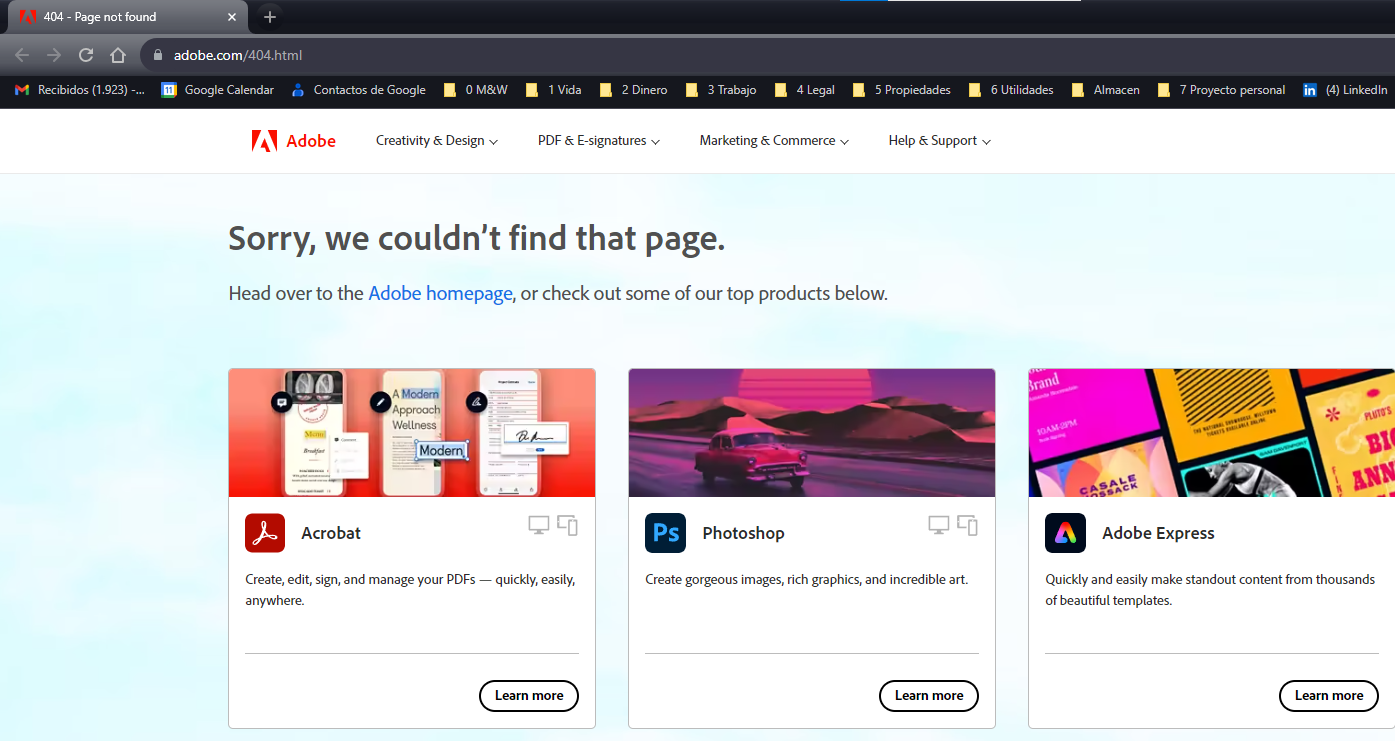Viewport: 1395px width, 741px height.
Task: Click the browser home icon
Action: (117, 55)
